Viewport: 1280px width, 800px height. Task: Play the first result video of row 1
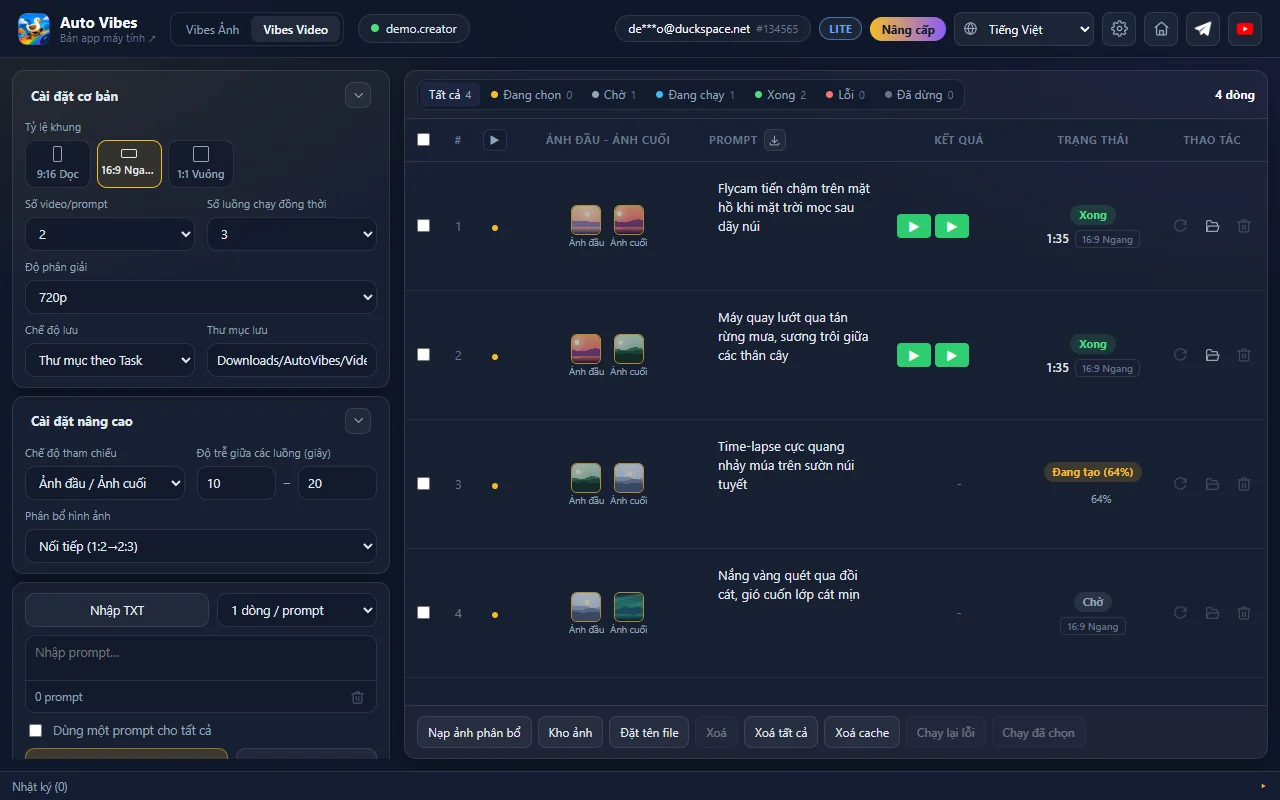[913, 227]
